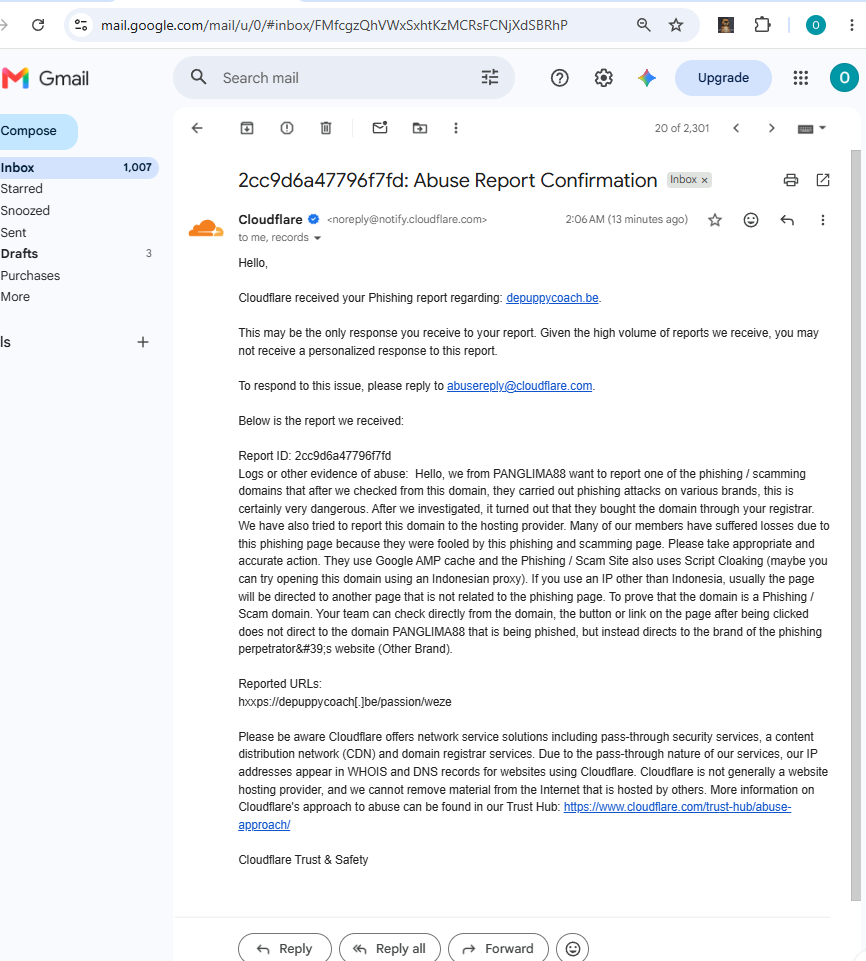Click the Gmail logo
Viewport: 866px width, 961px height.
(45, 78)
